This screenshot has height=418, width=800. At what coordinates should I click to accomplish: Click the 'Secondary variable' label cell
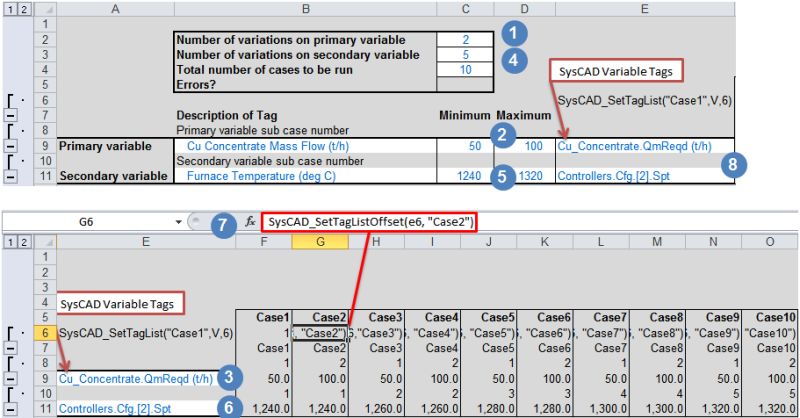(115, 176)
